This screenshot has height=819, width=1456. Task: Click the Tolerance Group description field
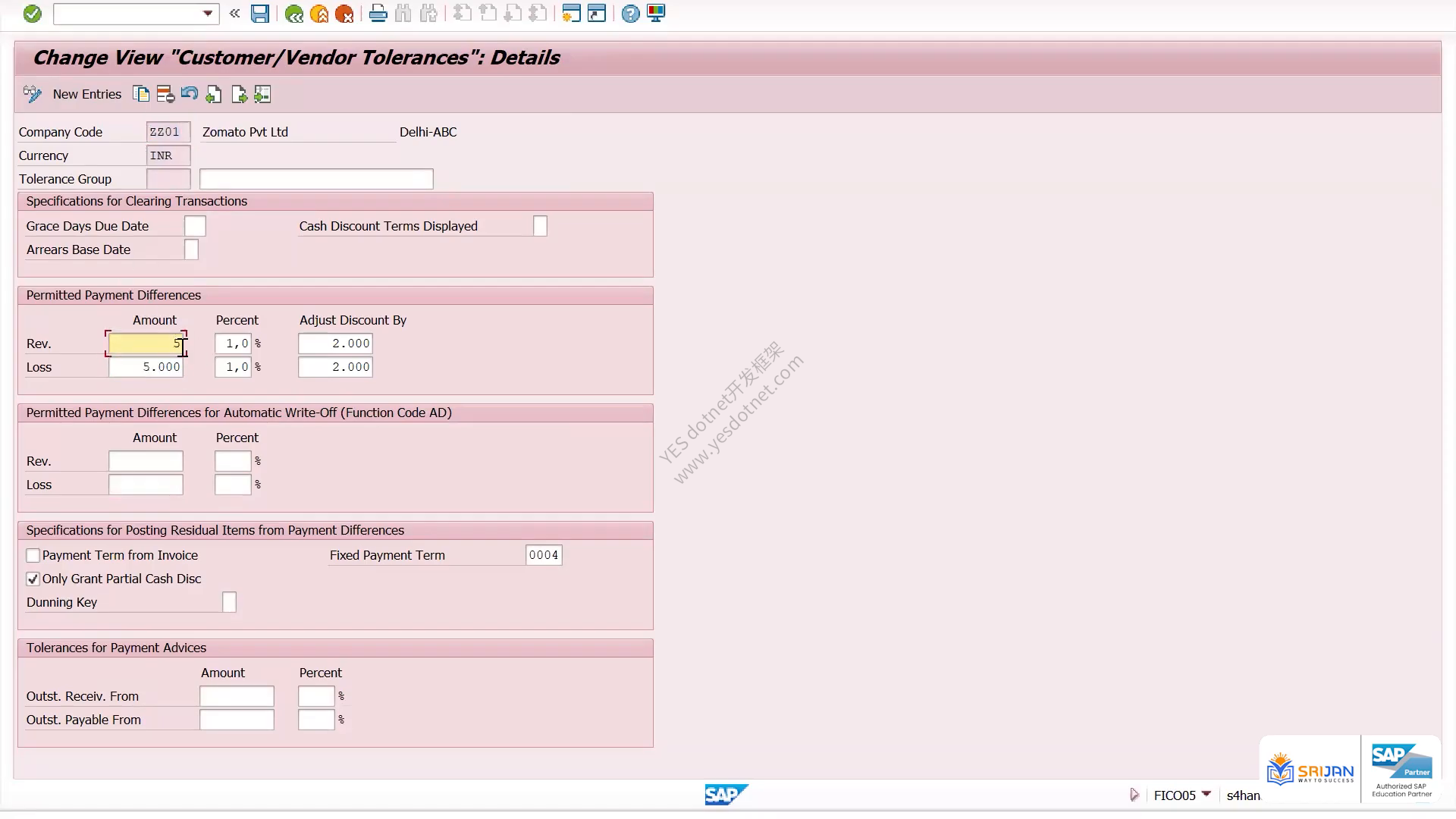[316, 179]
